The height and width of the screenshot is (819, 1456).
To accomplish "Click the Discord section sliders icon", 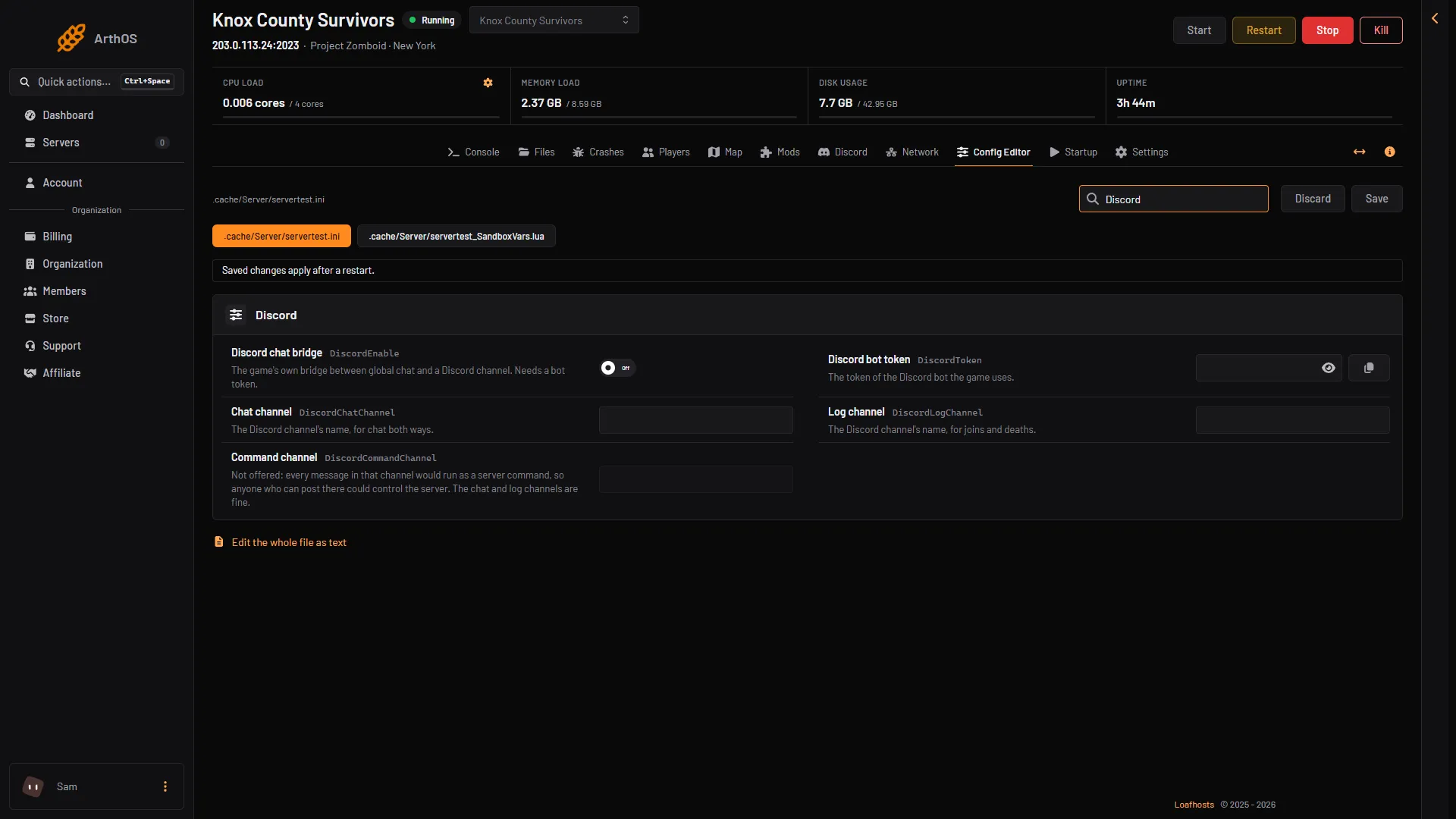I will pos(236,315).
